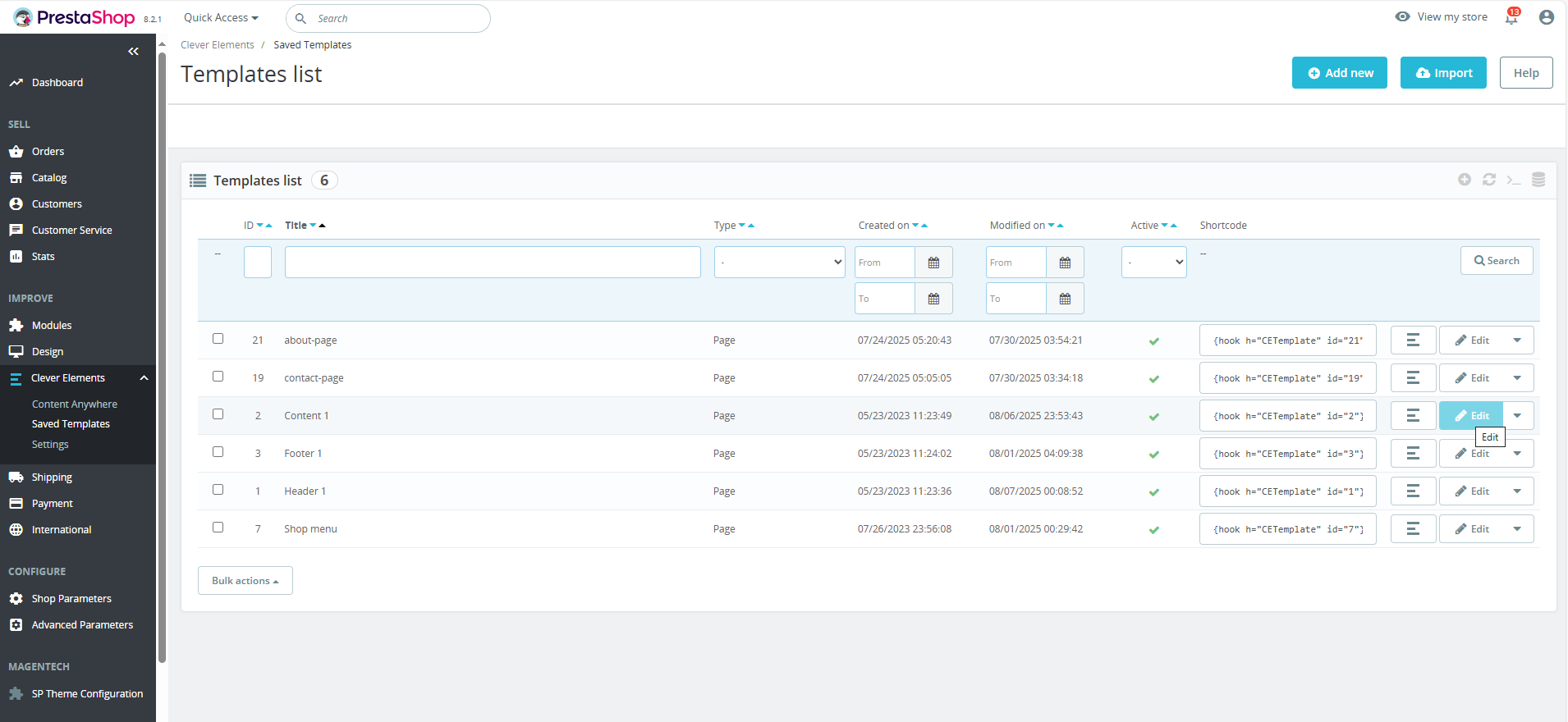Select the Content 1 row checkbox
Viewport: 1568px width, 722px height.
(218, 414)
